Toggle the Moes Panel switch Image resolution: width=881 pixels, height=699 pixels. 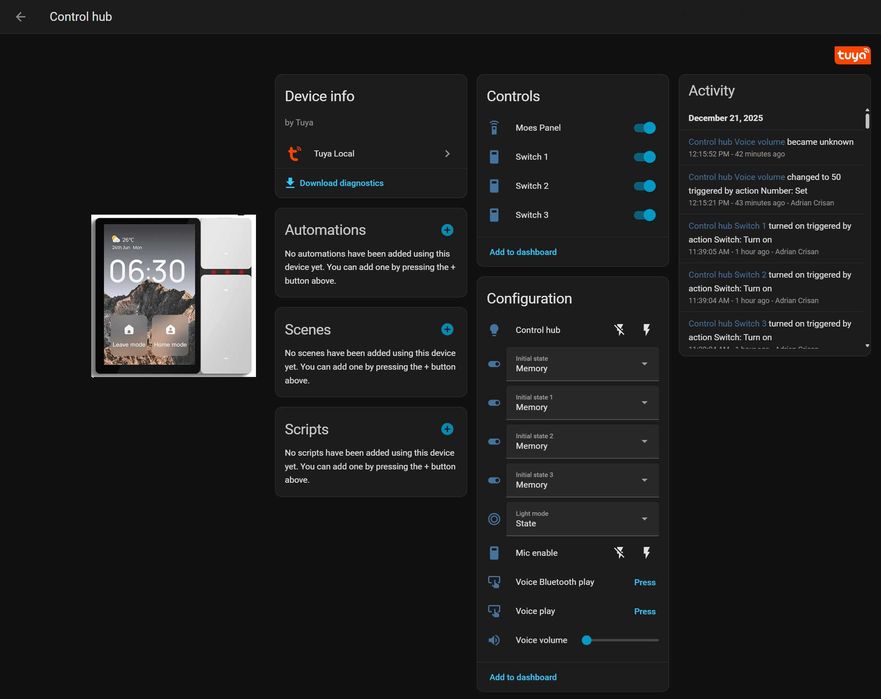tap(645, 128)
